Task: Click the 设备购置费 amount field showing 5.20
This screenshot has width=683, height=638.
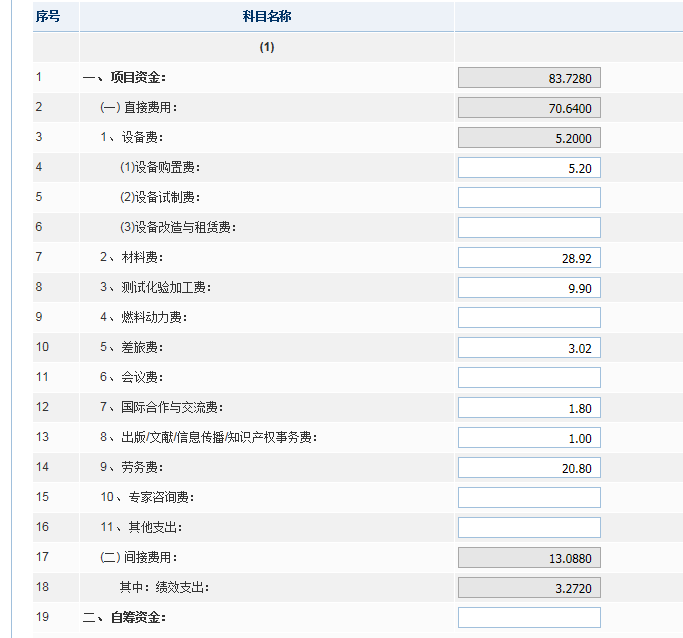Action: (529, 168)
